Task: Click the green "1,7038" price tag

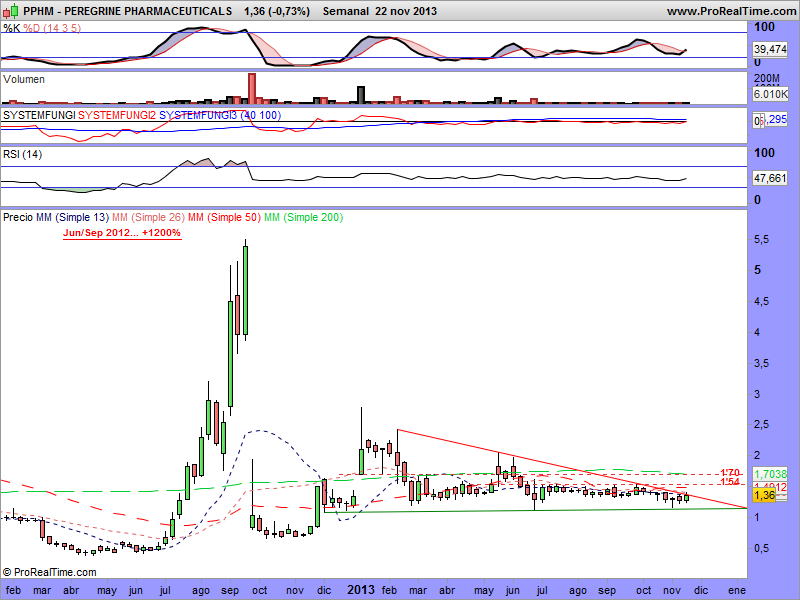Action: (770, 474)
